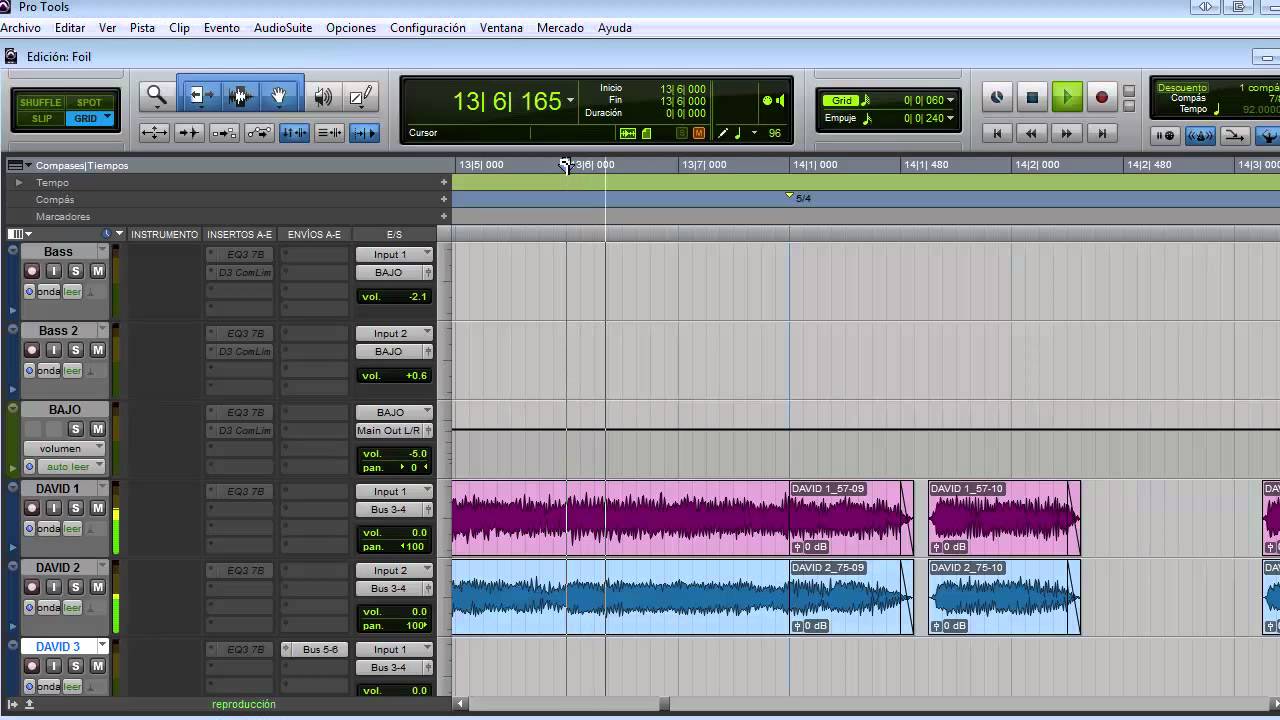Image resolution: width=1280 pixels, height=720 pixels.
Task: Record-enable the DAVID 1 track
Action: tap(32, 508)
